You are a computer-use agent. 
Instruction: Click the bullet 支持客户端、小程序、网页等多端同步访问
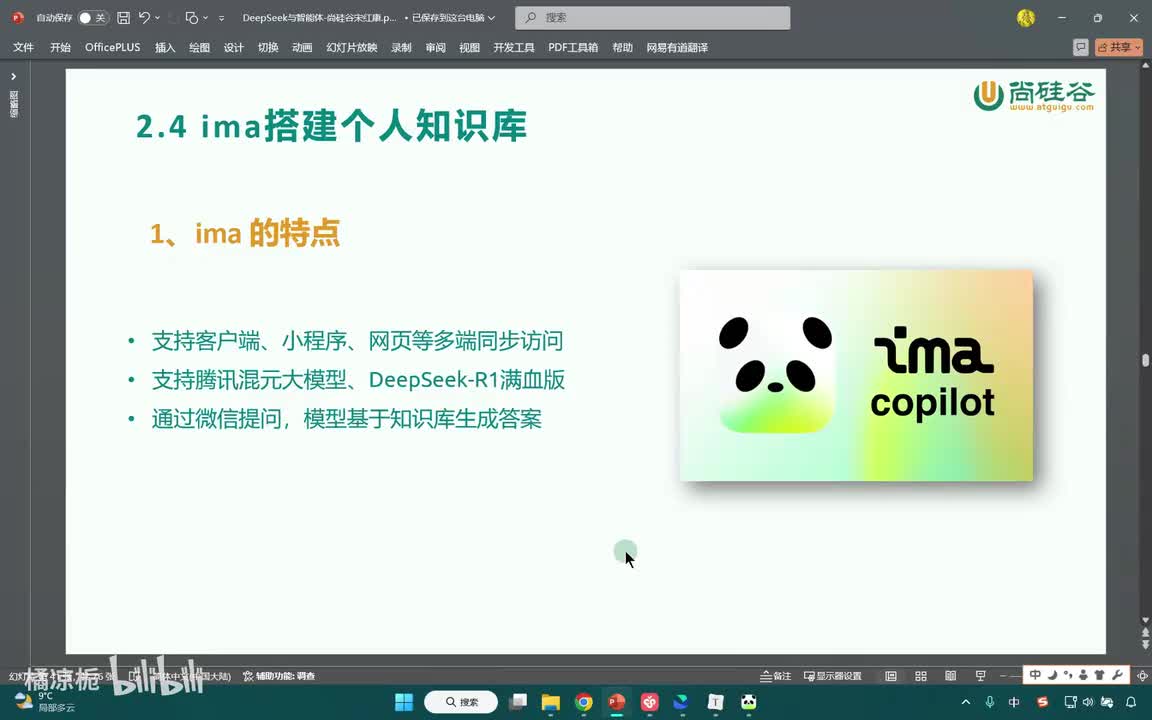[x=357, y=341]
